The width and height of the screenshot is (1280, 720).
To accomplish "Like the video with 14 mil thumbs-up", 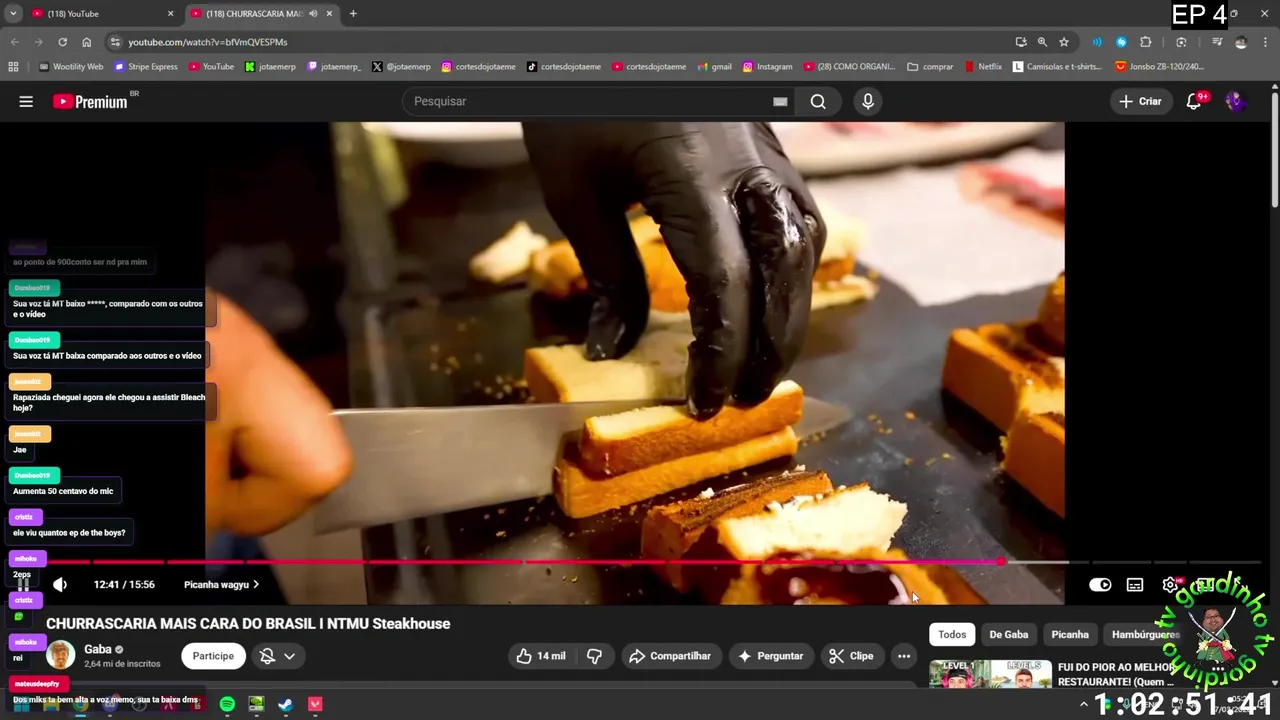I will pyautogui.click(x=541, y=656).
